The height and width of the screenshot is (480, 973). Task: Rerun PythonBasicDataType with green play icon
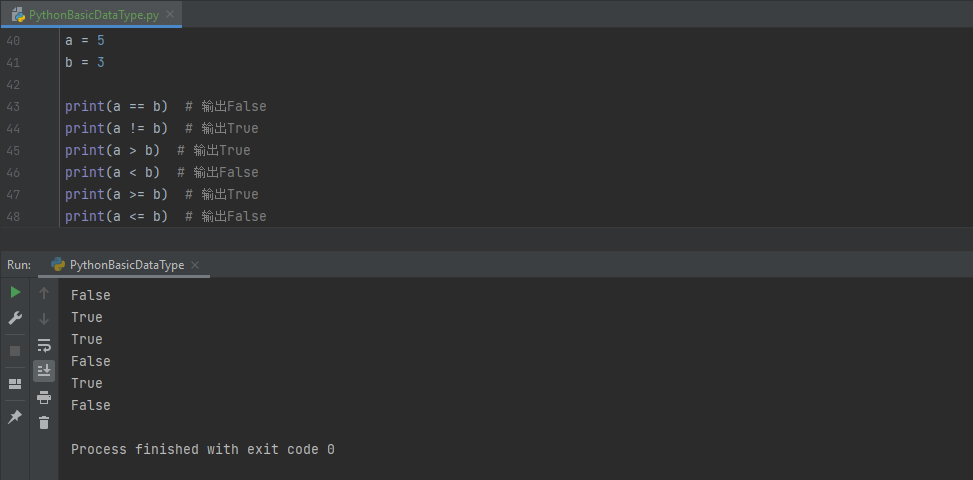[x=15, y=292]
